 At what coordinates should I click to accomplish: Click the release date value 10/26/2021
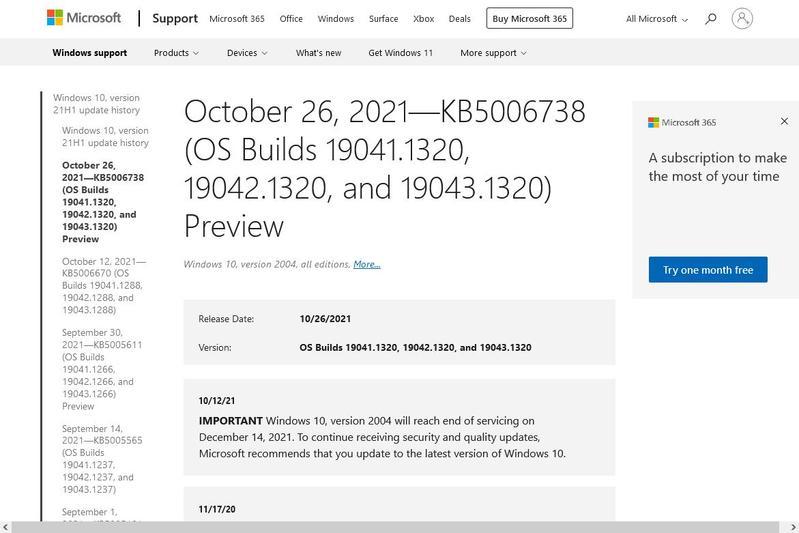point(325,319)
